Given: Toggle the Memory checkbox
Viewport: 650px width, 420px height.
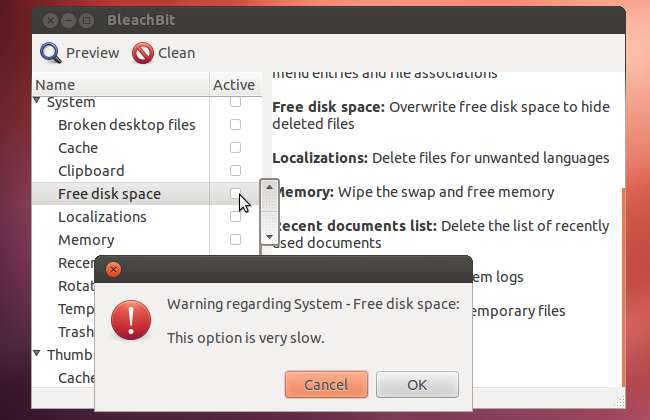Looking at the screenshot, I should pyautogui.click(x=235, y=240).
